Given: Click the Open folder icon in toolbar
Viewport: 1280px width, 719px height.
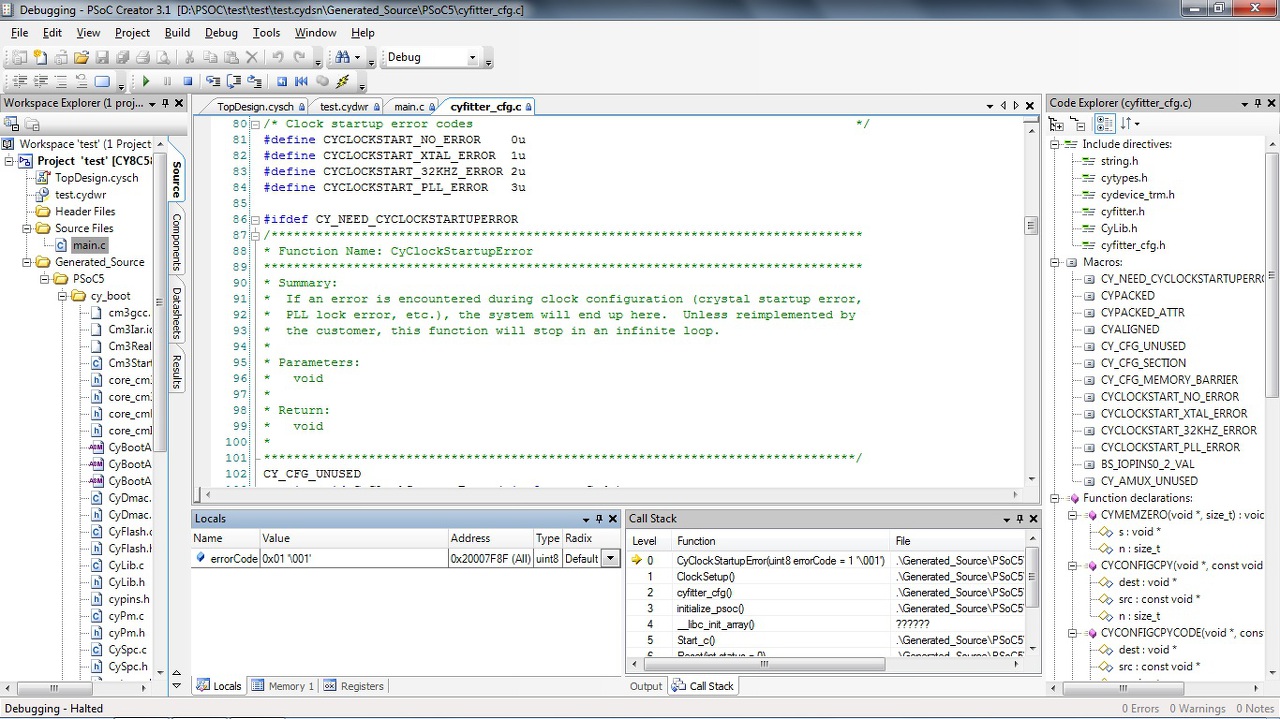Looking at the screenshot, I should [x=82, y=57].
